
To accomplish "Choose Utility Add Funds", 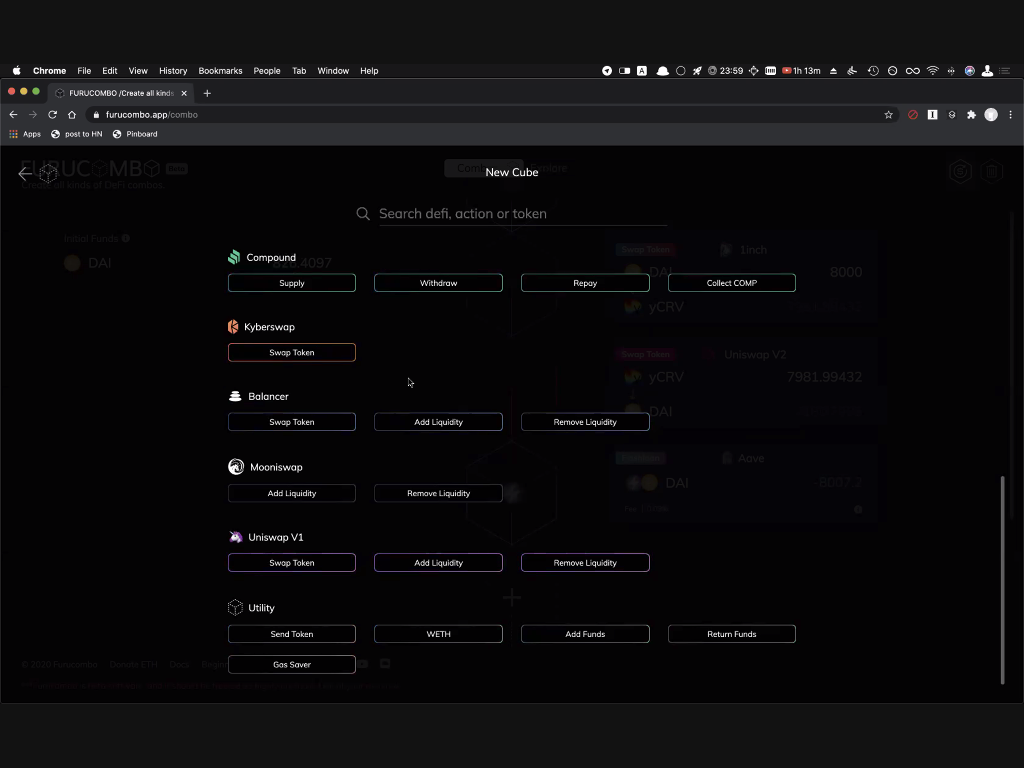I will click(585, 634).
